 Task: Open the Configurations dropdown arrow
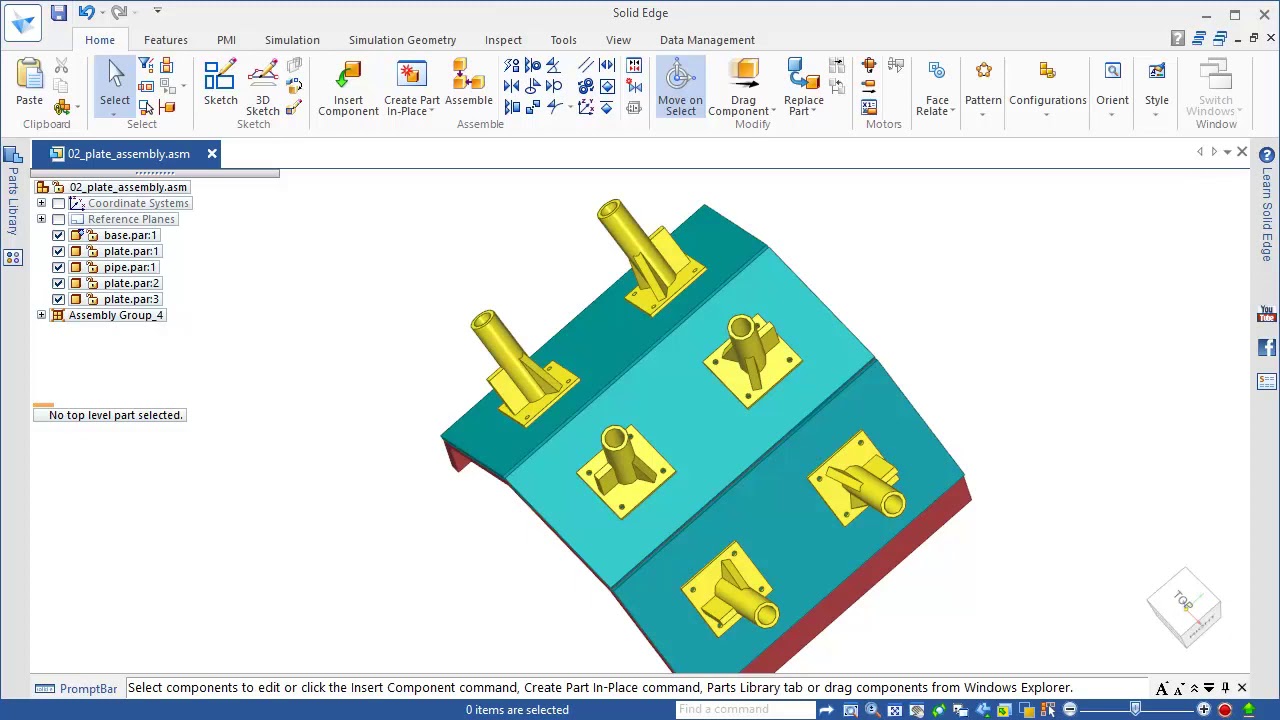(x=1047, y=113)
